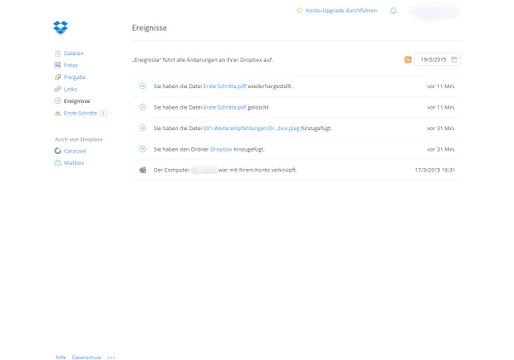Viewport: 514px width, 360px height.
Task: Open notifications bell icon
Action: coord(393,10)
